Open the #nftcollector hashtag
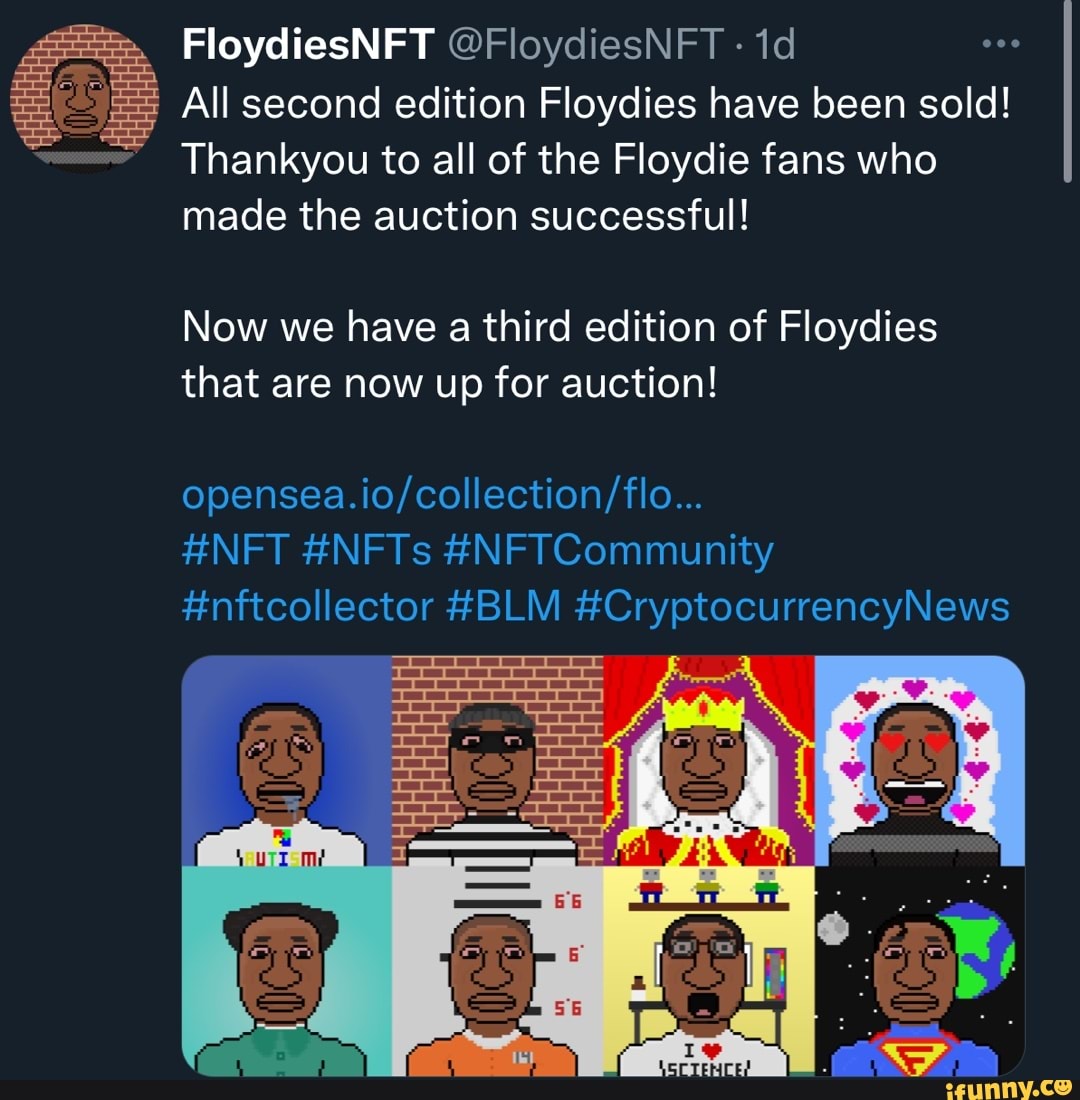 (x=307, y=607)
